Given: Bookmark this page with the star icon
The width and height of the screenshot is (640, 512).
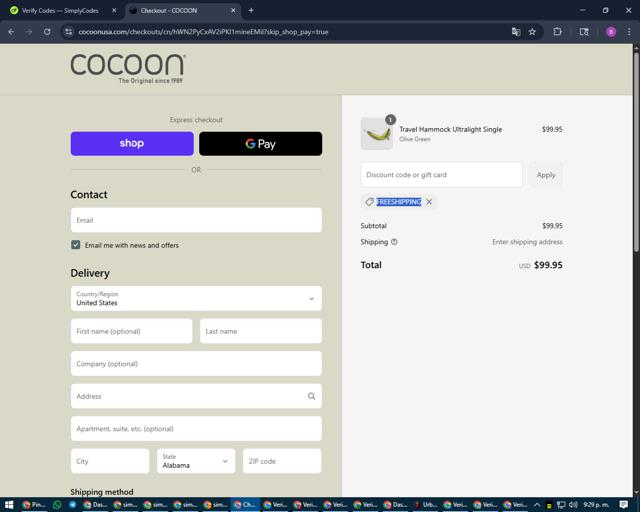Looking at the screenshot, I should [x=532, y=31].
